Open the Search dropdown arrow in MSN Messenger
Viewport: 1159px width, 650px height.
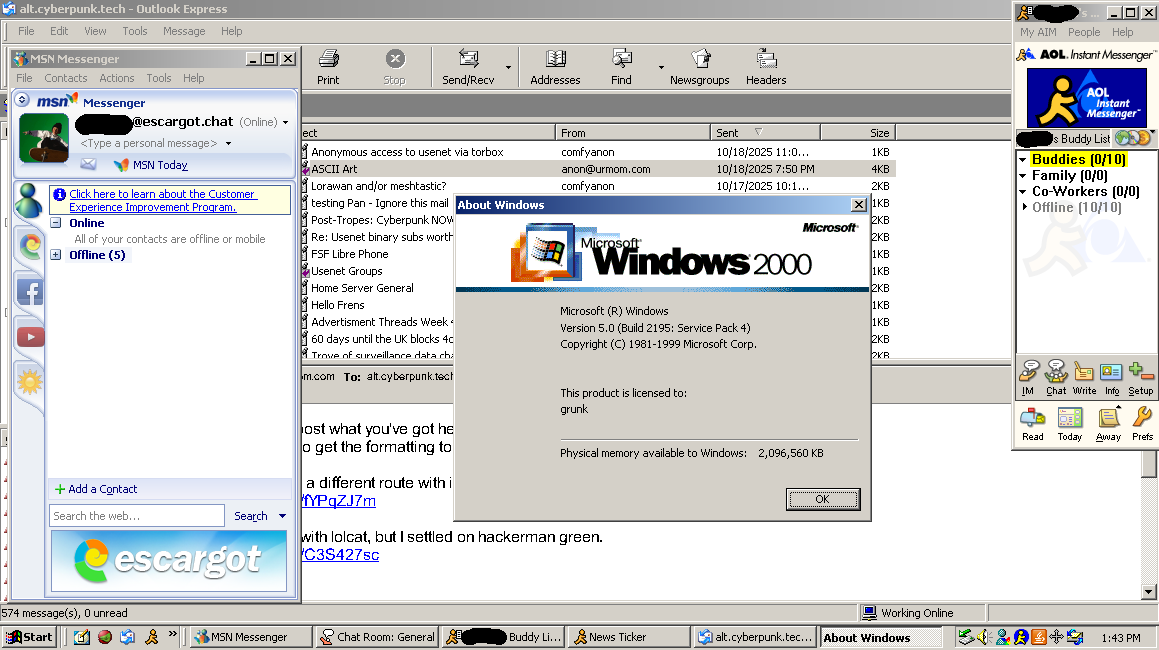click(282, 516)
